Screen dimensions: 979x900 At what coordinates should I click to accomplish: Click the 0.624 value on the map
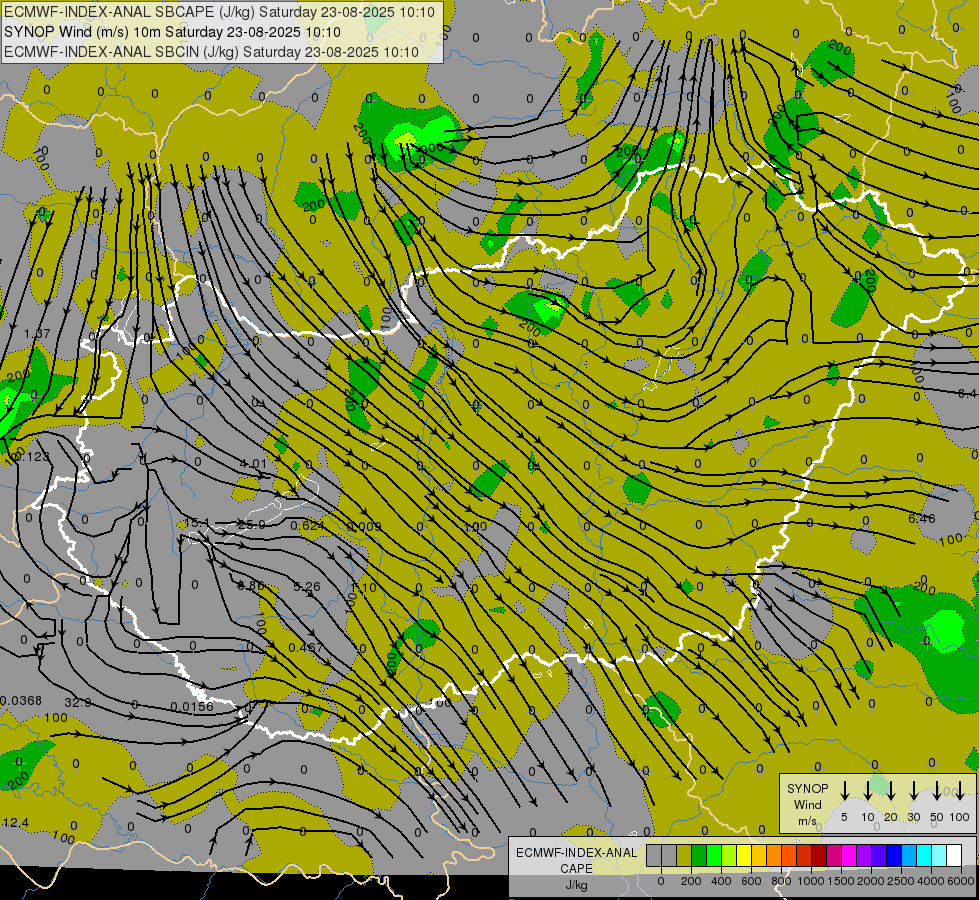[x=307, y=526]
